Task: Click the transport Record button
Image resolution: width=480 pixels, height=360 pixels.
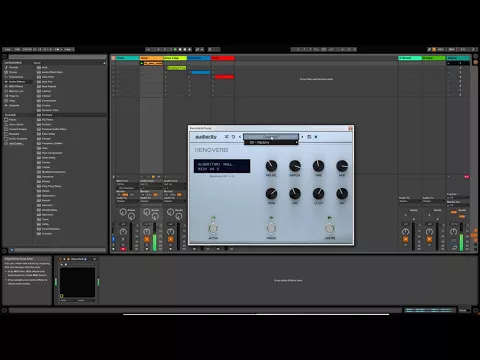Action: coord(185,49)
